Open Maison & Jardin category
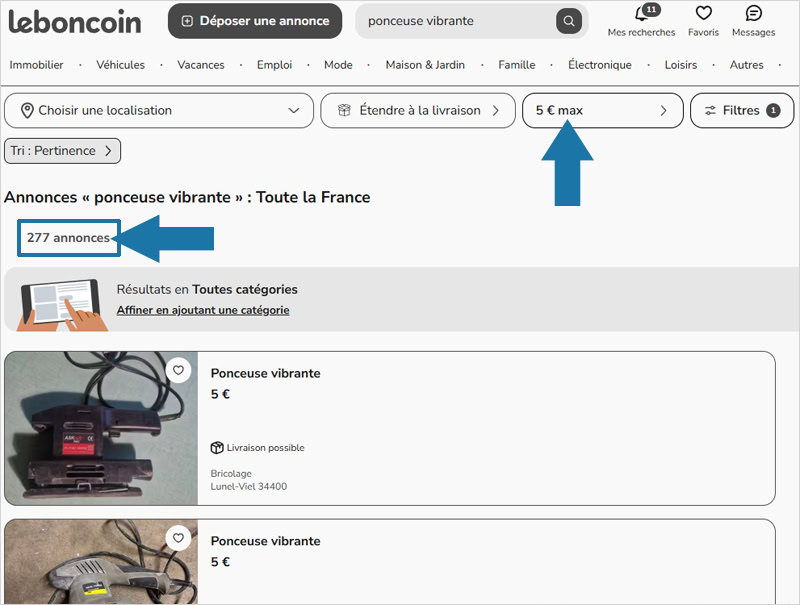The image size is (800, 605). tap(425, 65)
